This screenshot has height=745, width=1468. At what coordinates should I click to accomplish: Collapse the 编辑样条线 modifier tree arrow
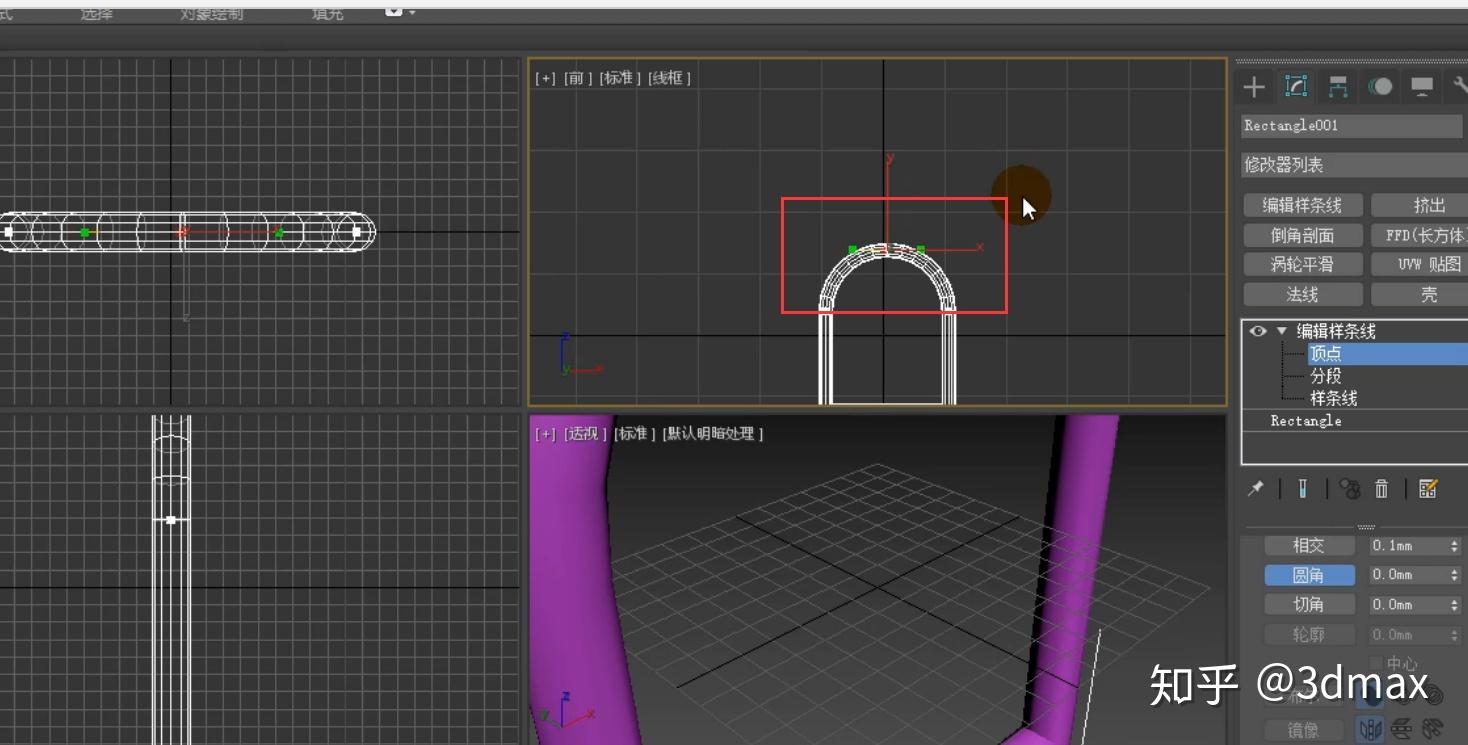coord(1281,331)
